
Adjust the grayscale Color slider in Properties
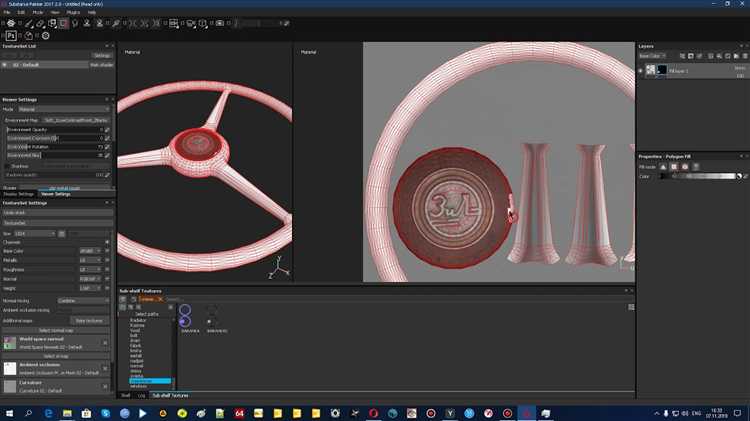[x=699, y=176]
